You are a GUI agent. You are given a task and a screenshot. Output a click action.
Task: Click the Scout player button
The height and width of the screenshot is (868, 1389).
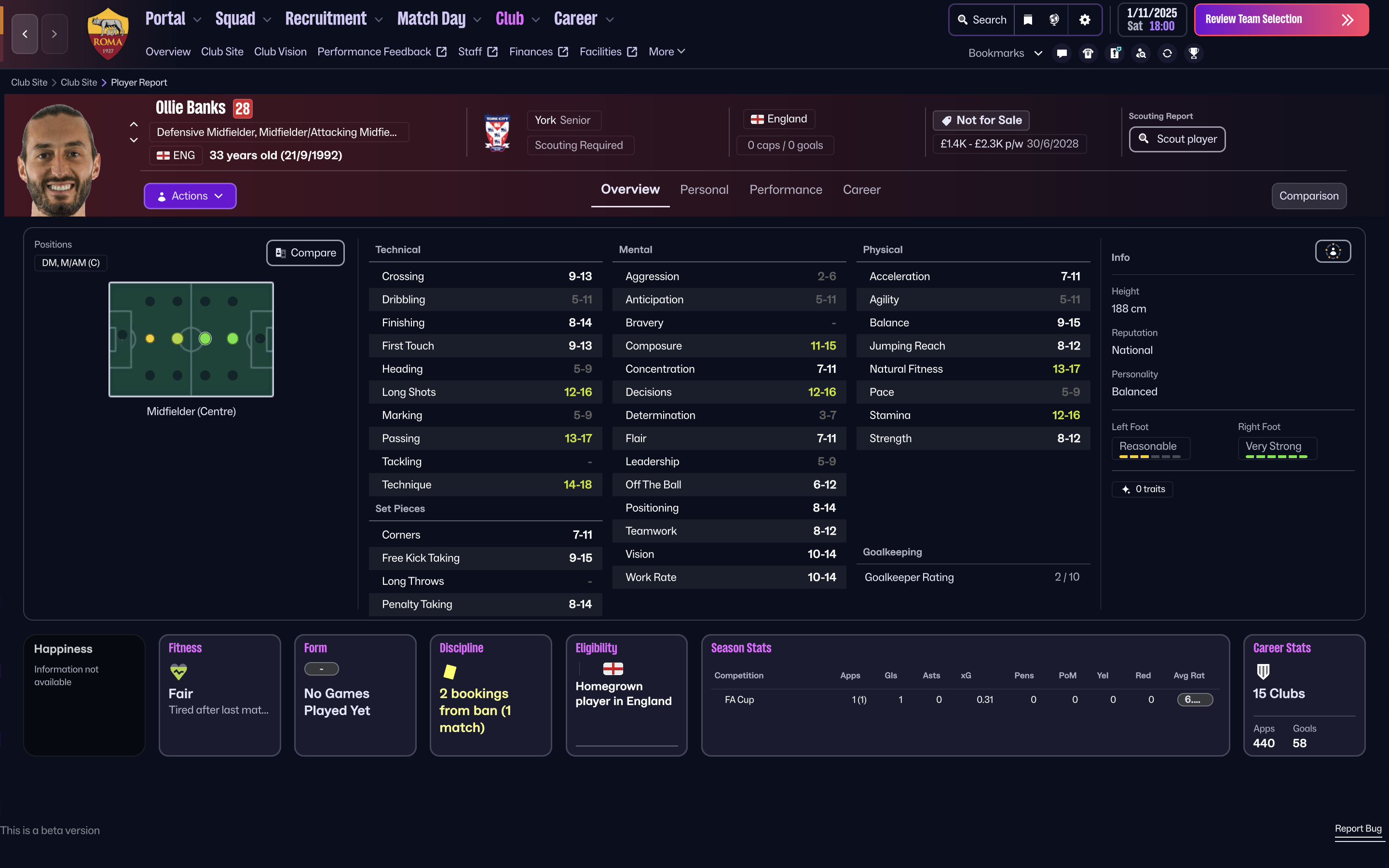[x=1177, y=139]
